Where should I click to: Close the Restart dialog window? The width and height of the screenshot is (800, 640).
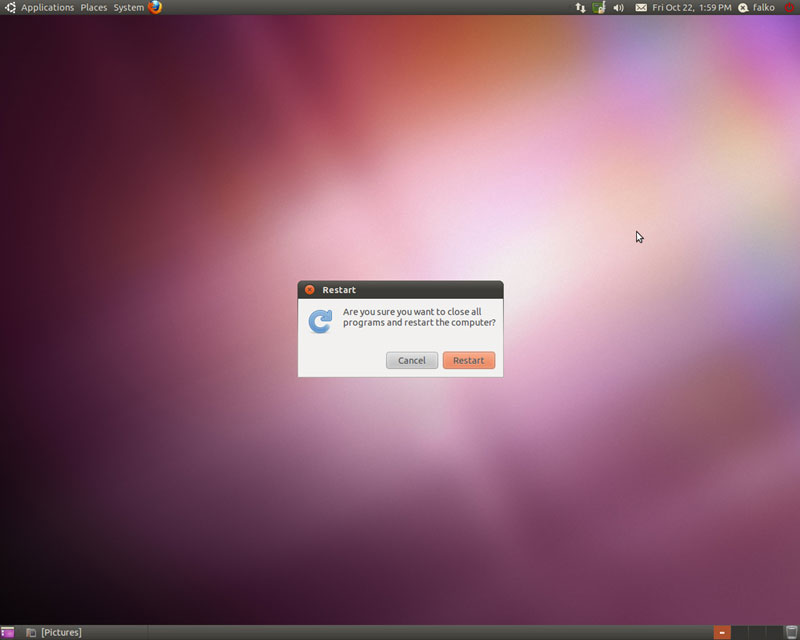[309, 290]
